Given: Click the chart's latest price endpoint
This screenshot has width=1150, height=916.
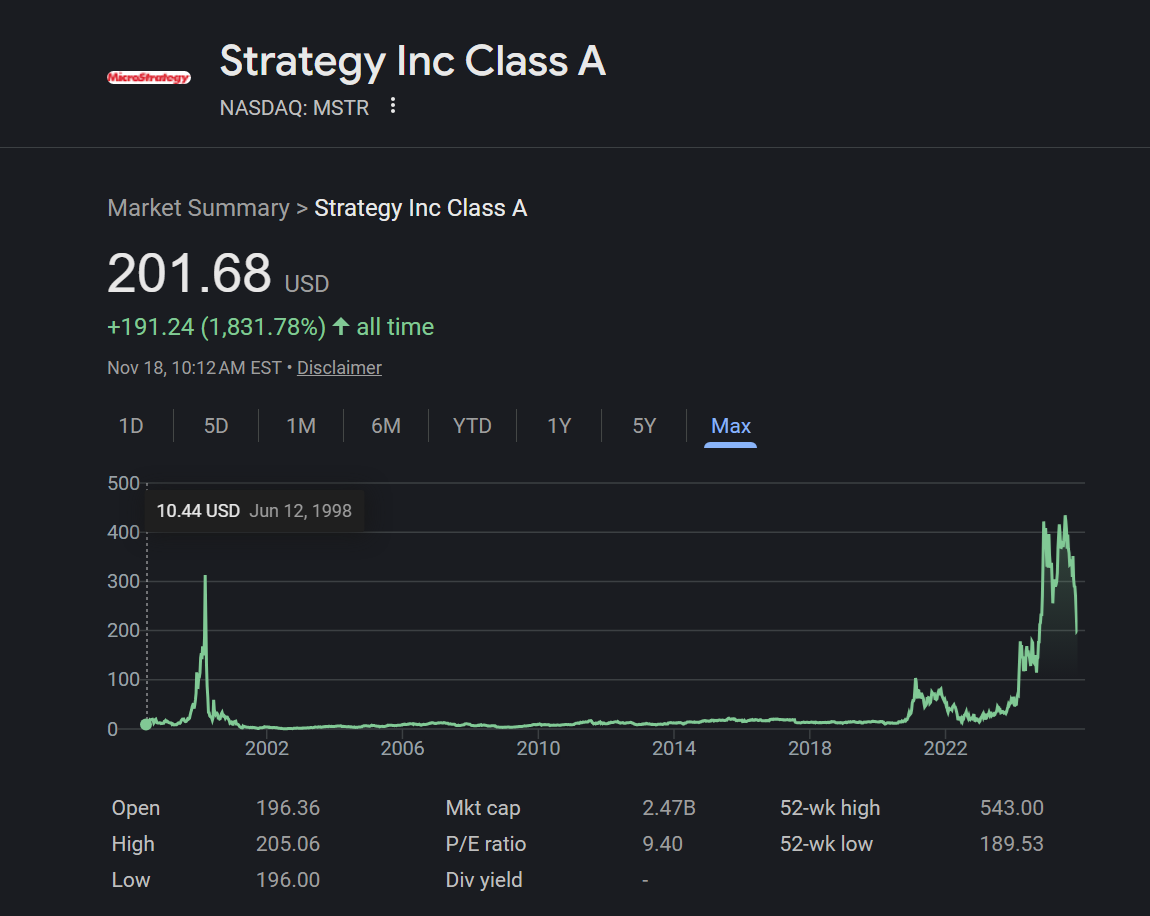Looking at the screenshot, I should 1076,631.
